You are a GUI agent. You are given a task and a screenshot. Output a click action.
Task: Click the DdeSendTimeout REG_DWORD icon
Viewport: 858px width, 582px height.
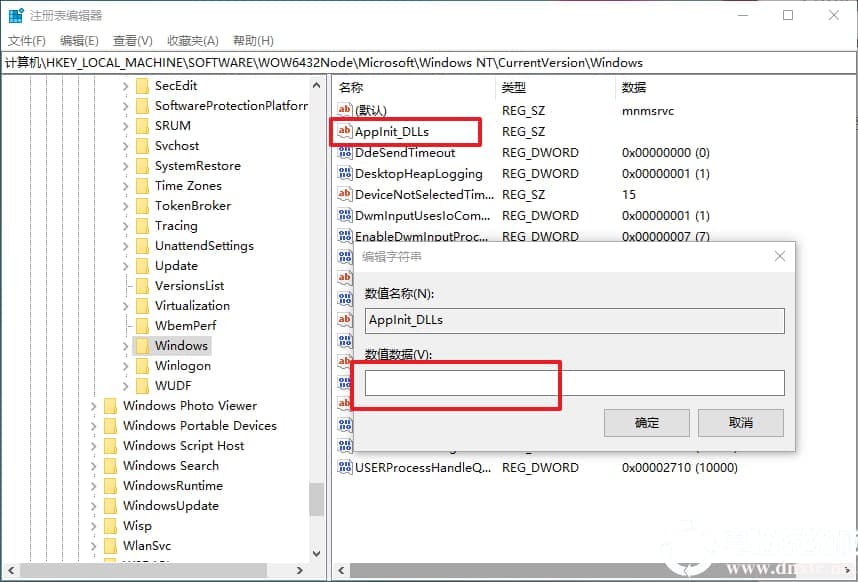click(x=344, y=152)
